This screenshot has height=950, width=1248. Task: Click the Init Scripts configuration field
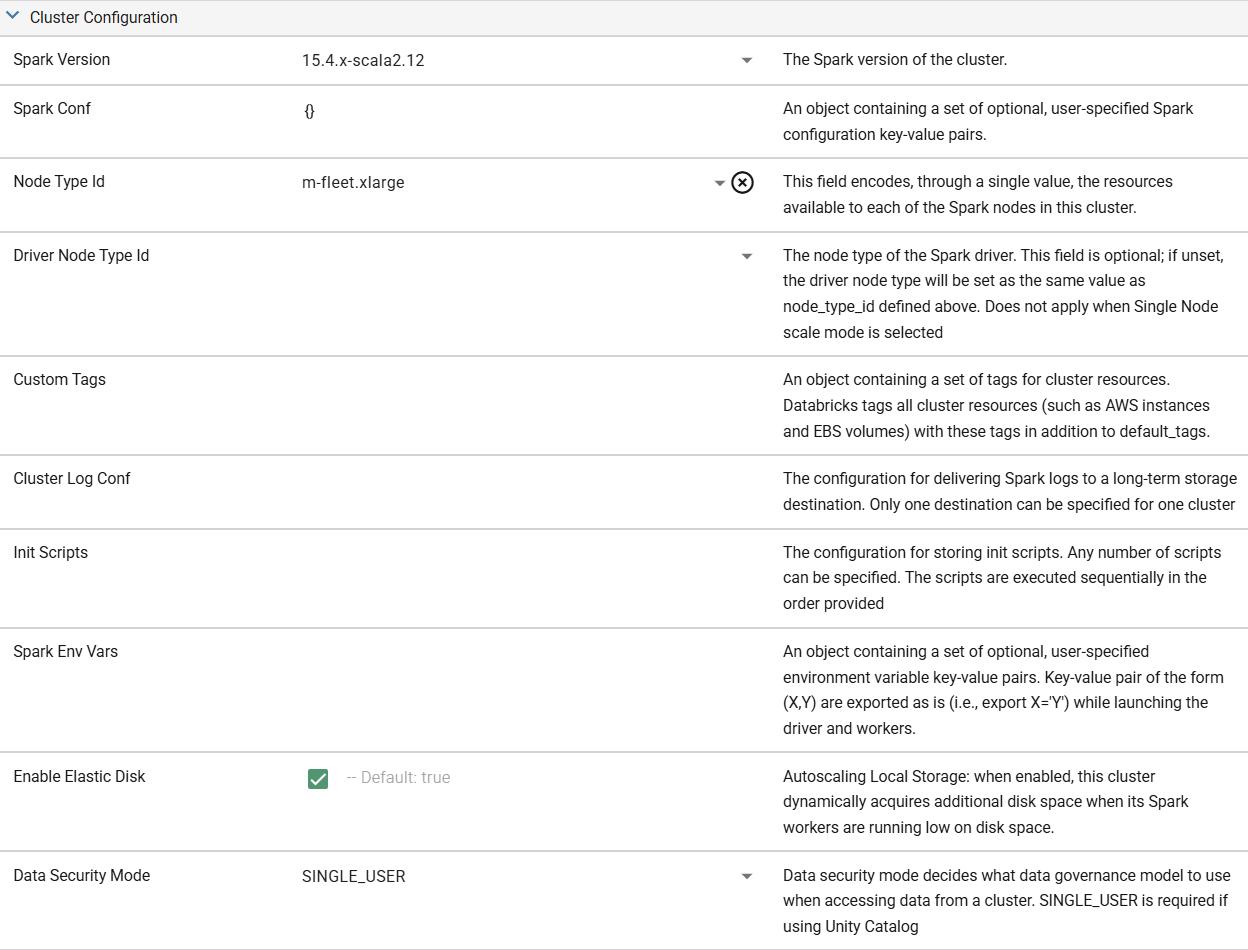point(450,553)
